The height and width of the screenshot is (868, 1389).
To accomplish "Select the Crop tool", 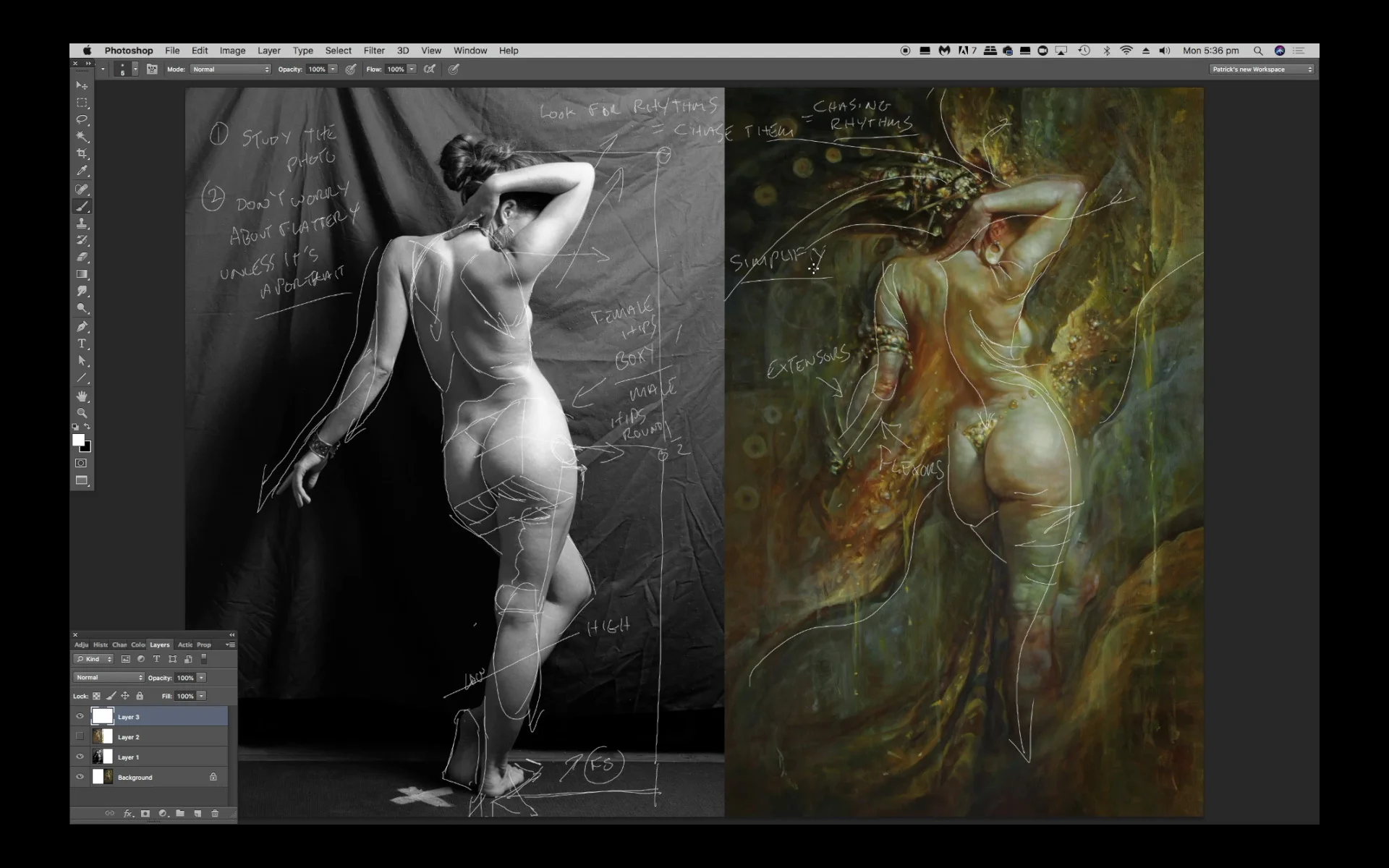I will 82,154.
